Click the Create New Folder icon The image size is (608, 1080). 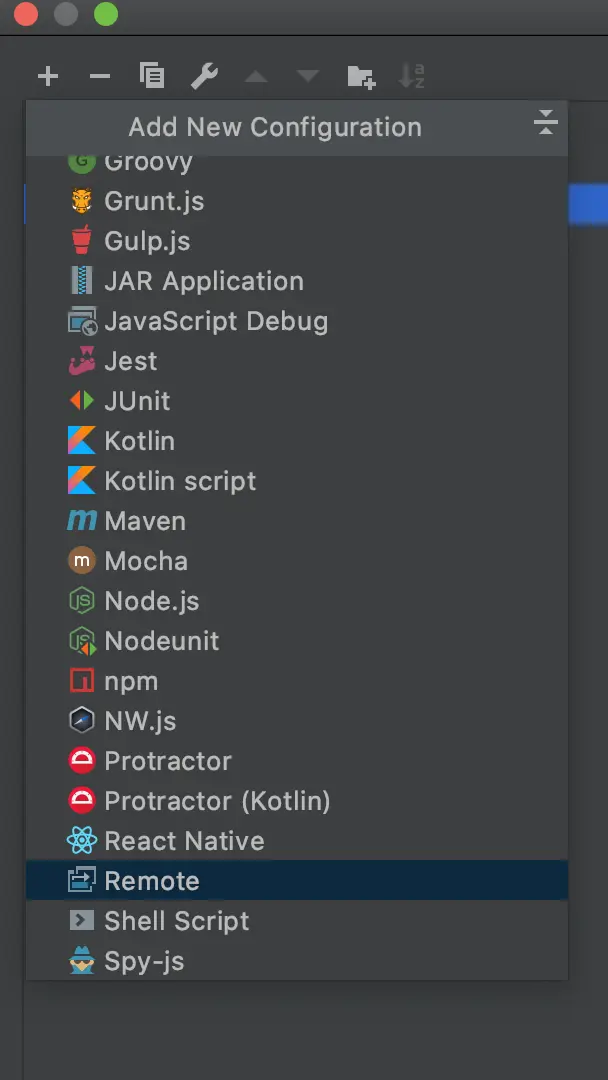point(361,76)
